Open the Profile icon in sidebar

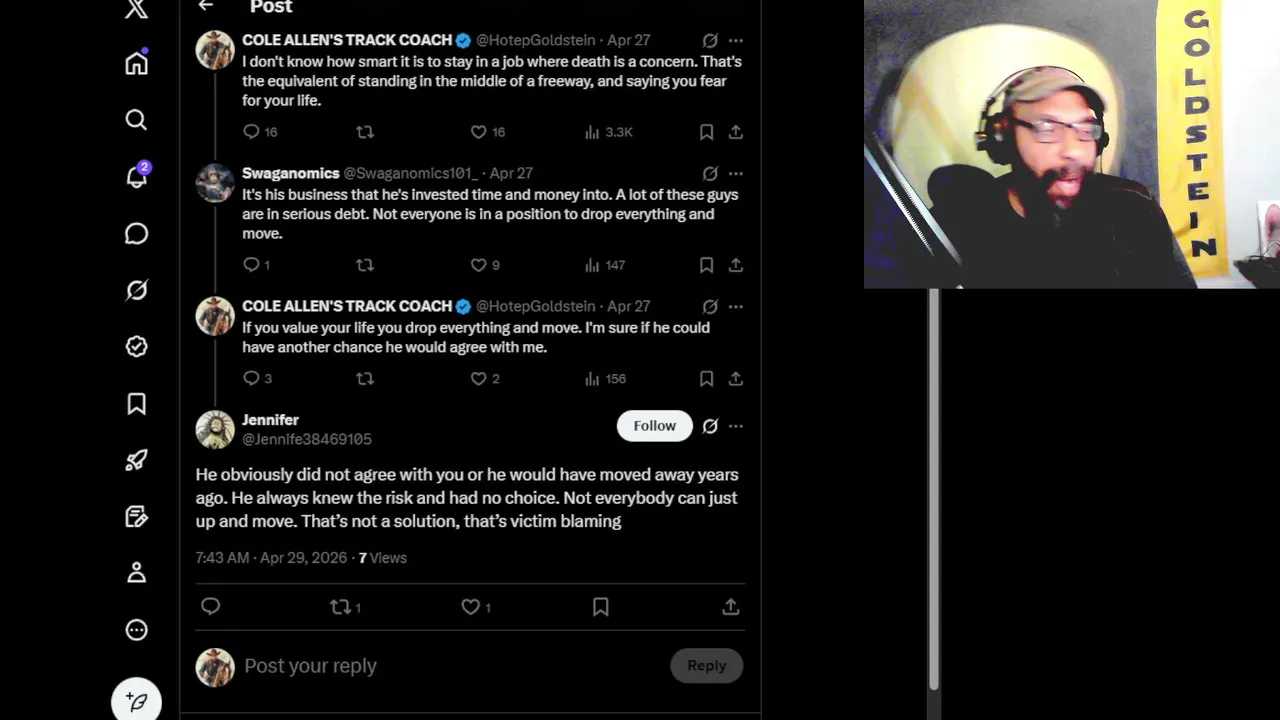(136, 573)
